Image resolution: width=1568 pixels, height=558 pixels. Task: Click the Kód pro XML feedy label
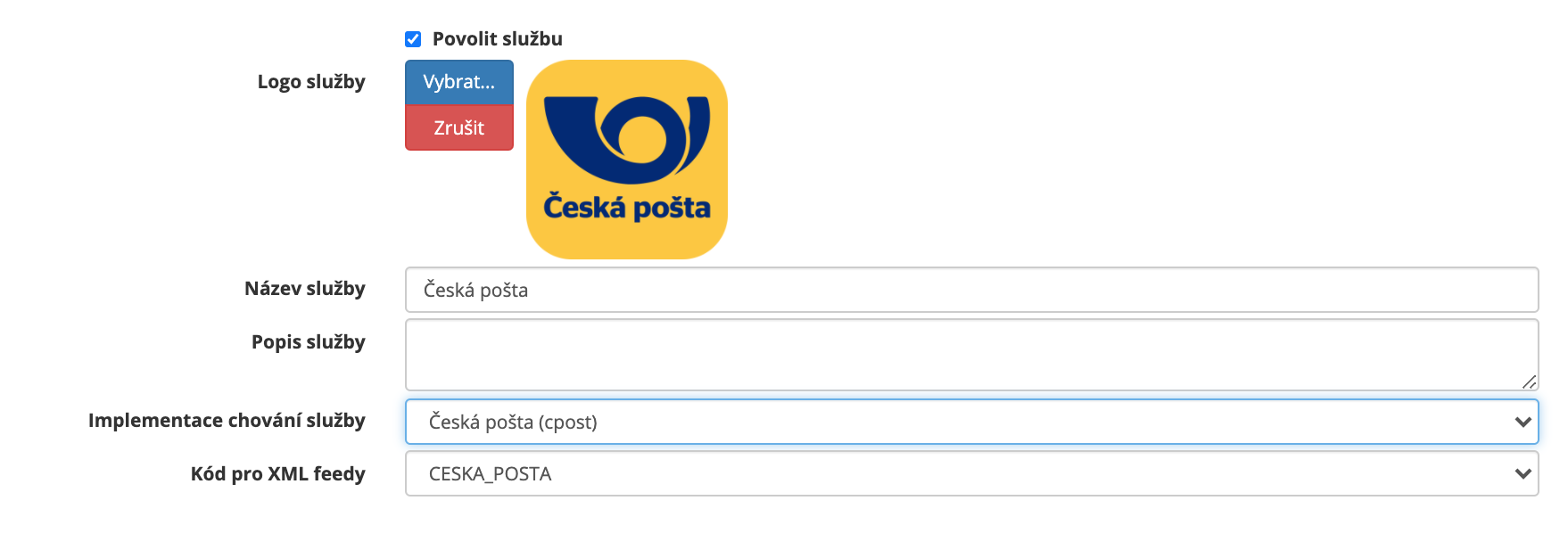(x=278, y=474)
